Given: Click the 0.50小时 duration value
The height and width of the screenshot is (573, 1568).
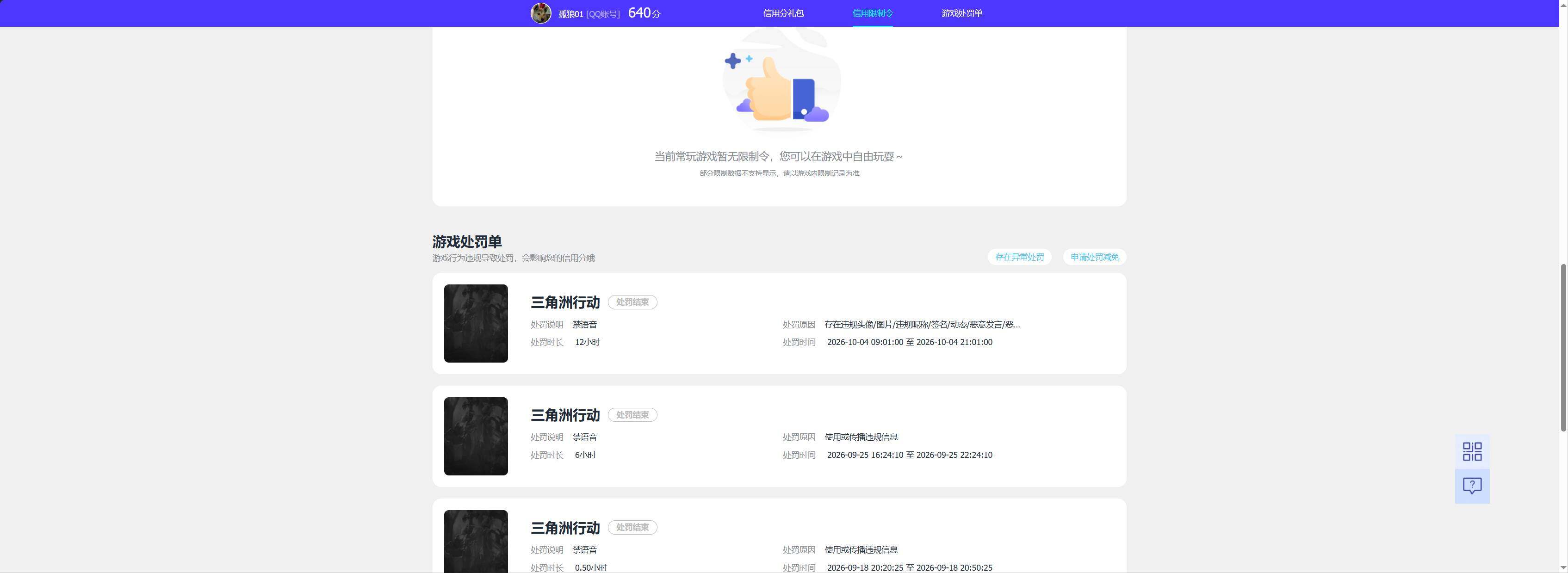Looking at the screenshot, I should click(590, 567).
